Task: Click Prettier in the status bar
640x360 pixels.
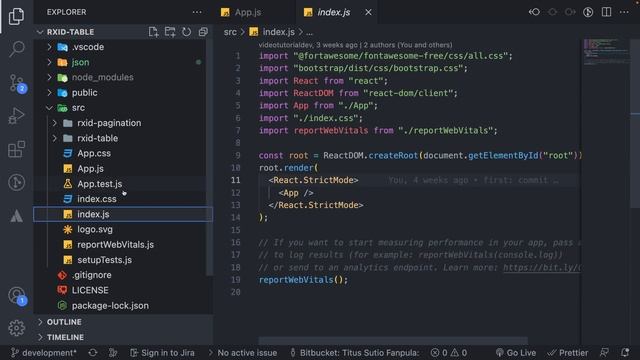Action: [x=568, y=353]
